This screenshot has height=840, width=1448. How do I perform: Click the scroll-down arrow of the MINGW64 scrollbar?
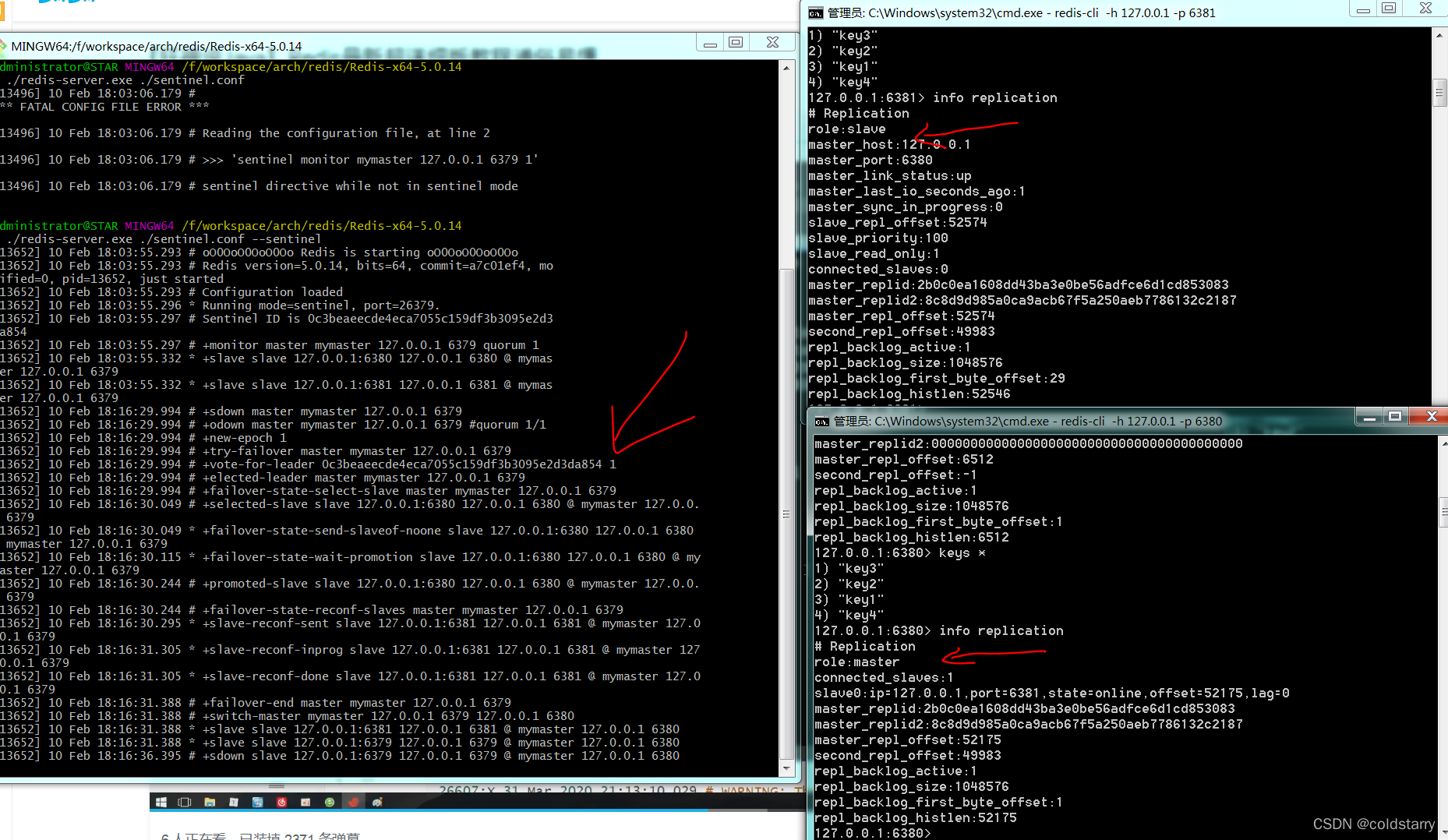pos(786,768)
